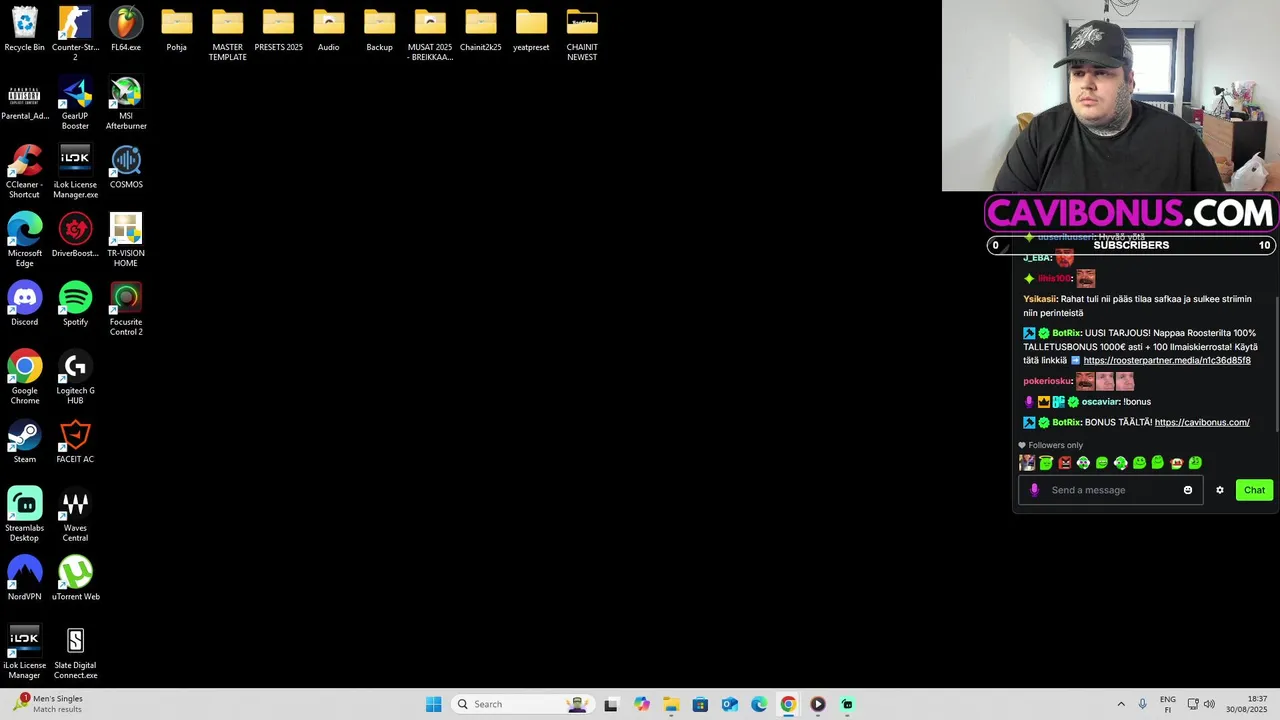Select the Chainit2k25 folder
Image resolution: width=1280 pixels, height=720 pixels.
[x=480, y=30]
